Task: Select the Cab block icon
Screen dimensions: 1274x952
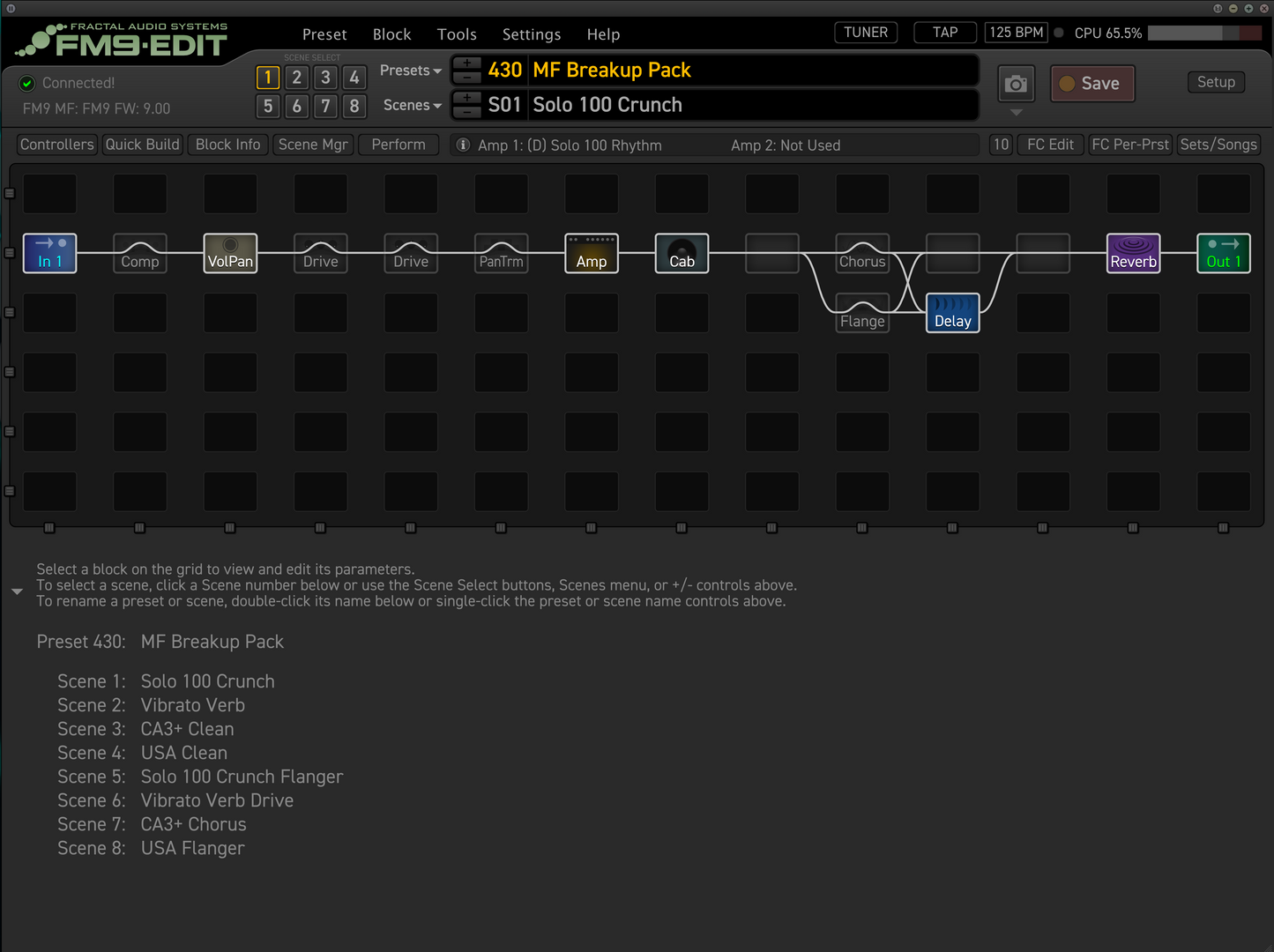Action: coord(682,253)
